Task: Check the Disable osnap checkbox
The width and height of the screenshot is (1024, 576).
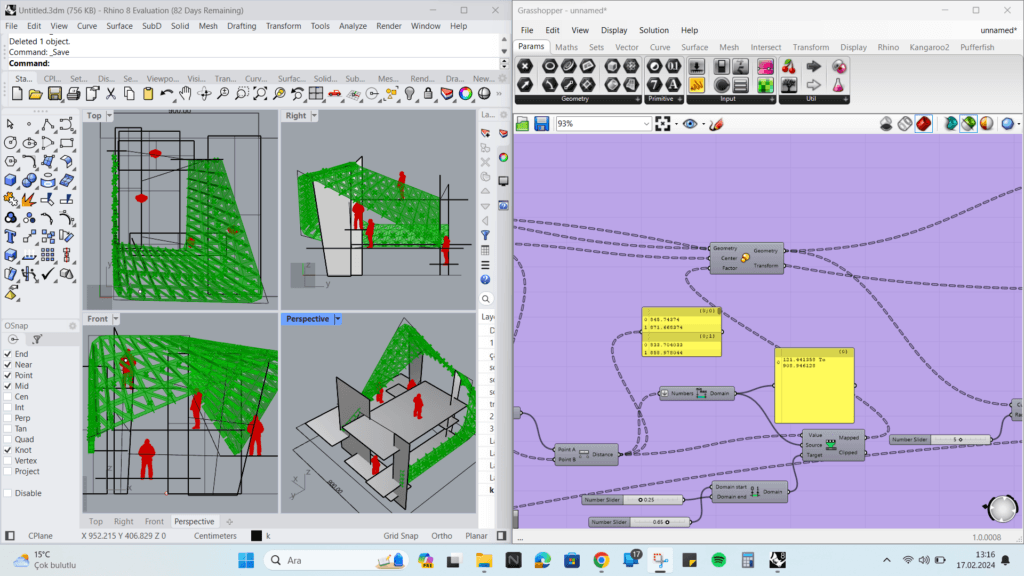Action: click(x=8, y=493)
